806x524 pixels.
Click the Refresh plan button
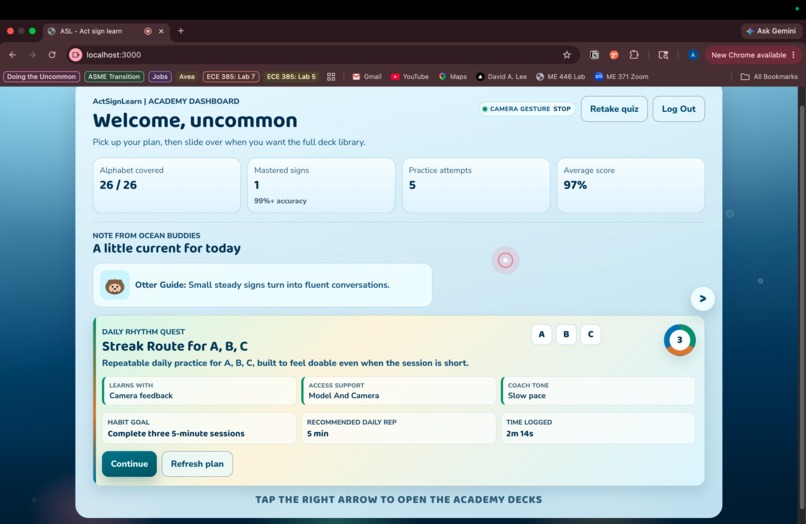pyautogui.click(x=197, y=464)
